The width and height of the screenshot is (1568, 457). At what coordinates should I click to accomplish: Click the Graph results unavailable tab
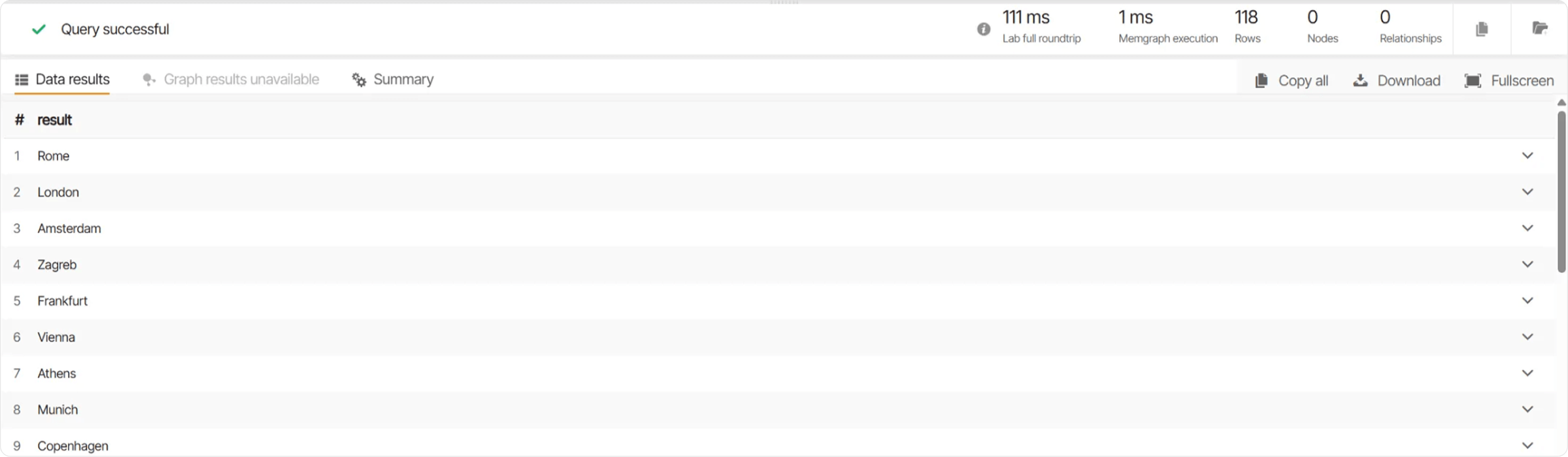coord(231,80)
